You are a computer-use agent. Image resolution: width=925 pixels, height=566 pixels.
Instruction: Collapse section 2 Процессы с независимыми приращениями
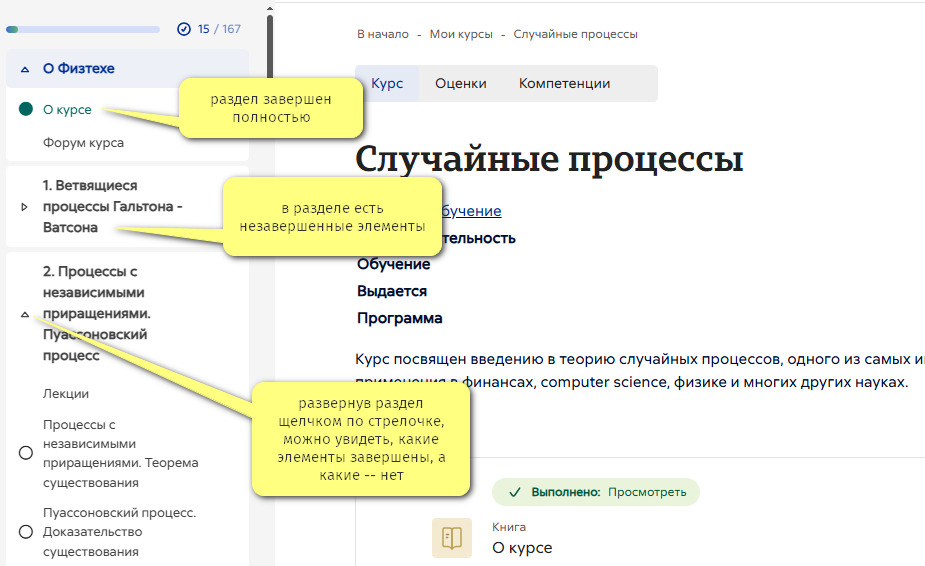tap(25, 314)
